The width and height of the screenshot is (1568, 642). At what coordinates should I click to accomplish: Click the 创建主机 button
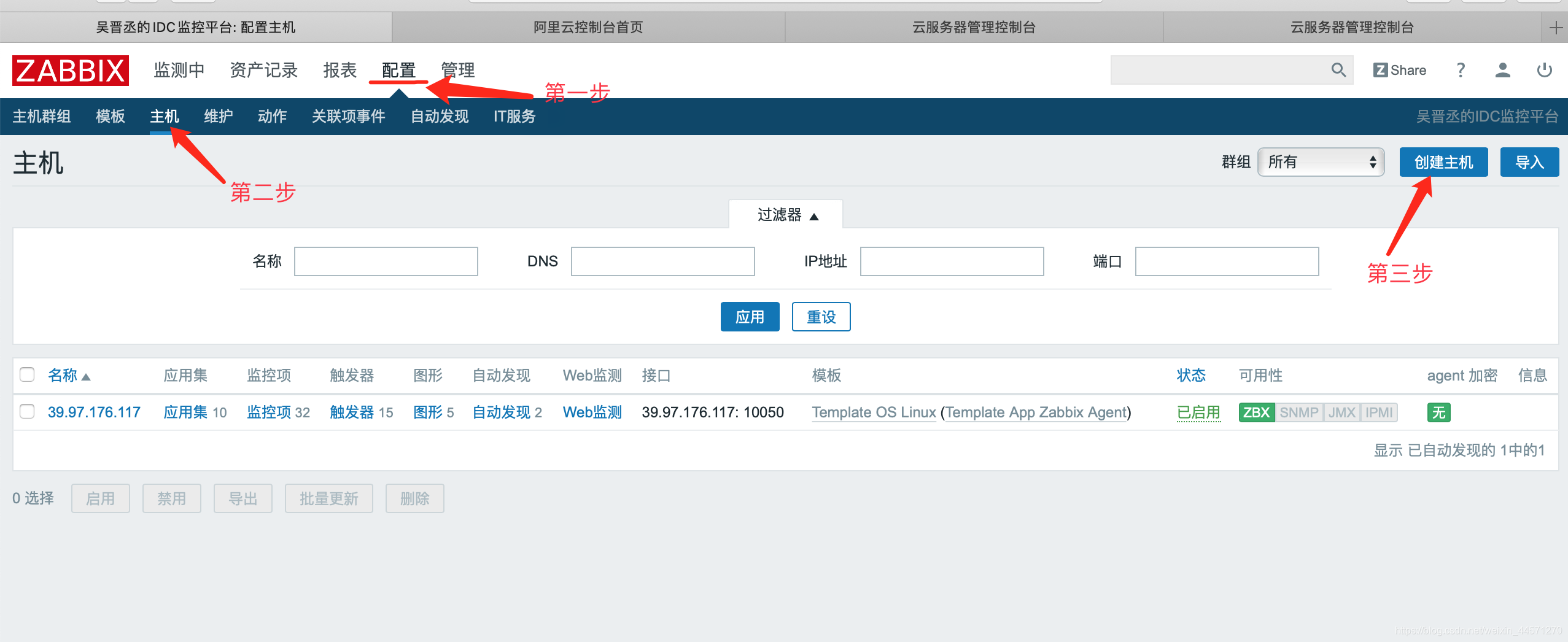[1443, 162]
